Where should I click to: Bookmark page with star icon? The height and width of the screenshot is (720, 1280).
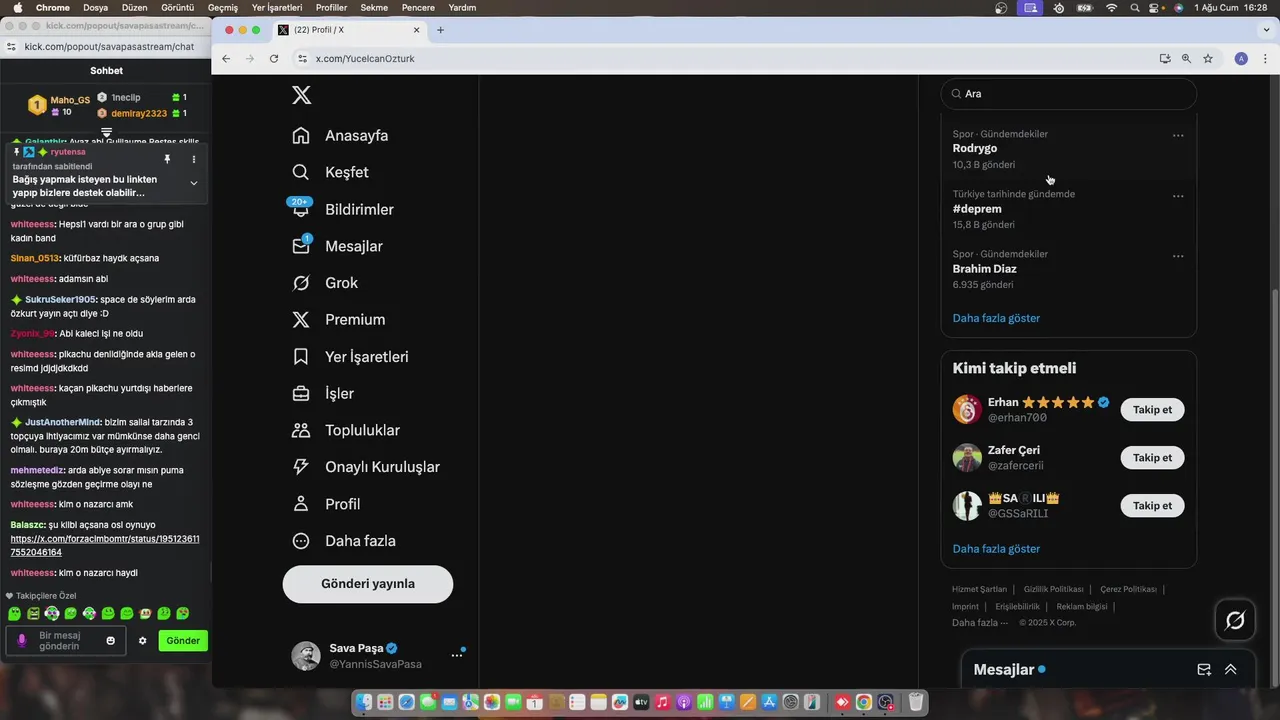(1208, 58)
